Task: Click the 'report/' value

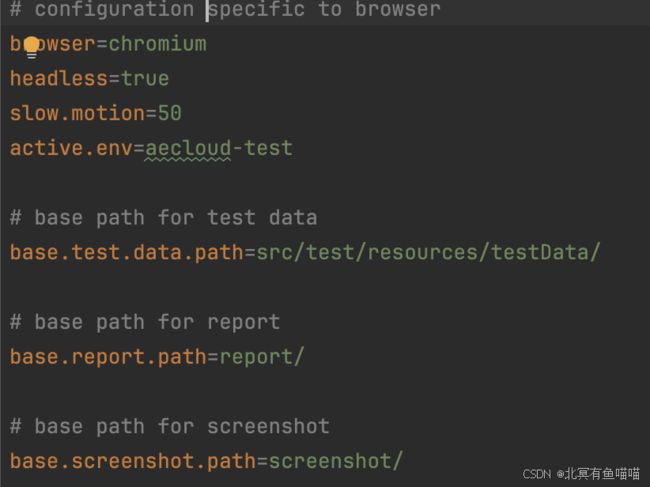Action: click(262, 357)
